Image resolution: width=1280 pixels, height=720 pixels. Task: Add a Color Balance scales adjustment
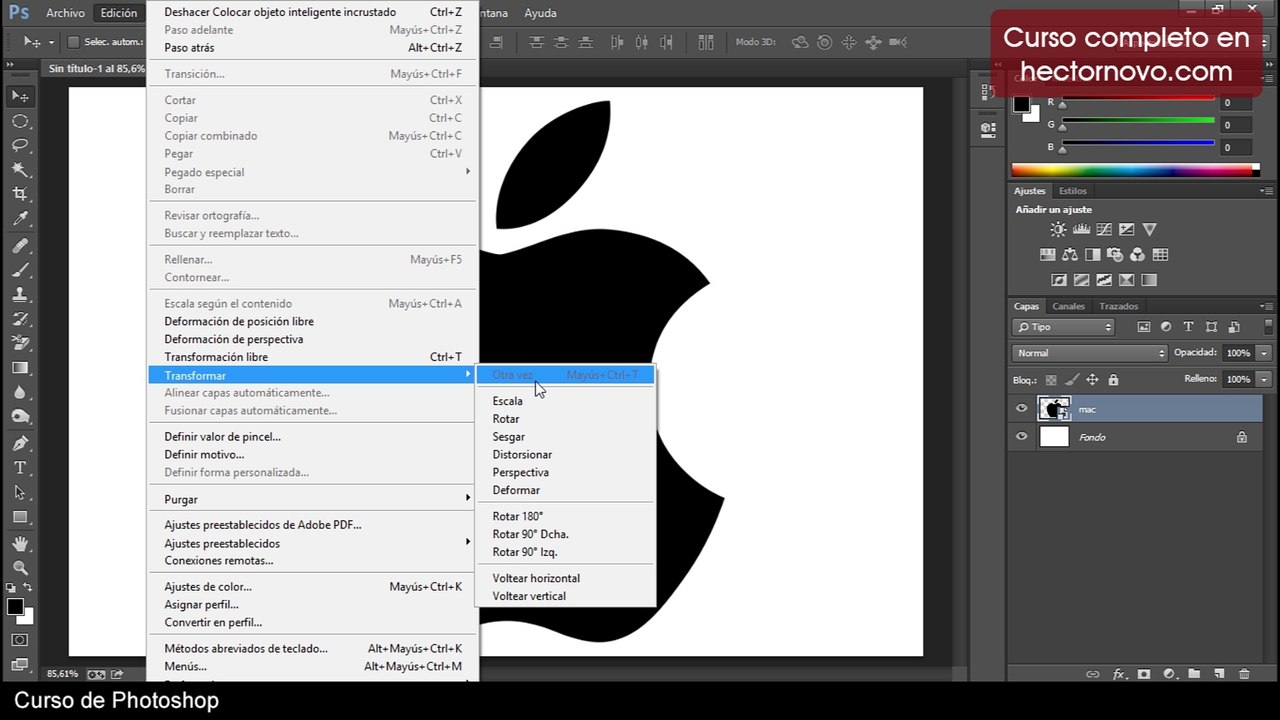[x=1070, y=255]
